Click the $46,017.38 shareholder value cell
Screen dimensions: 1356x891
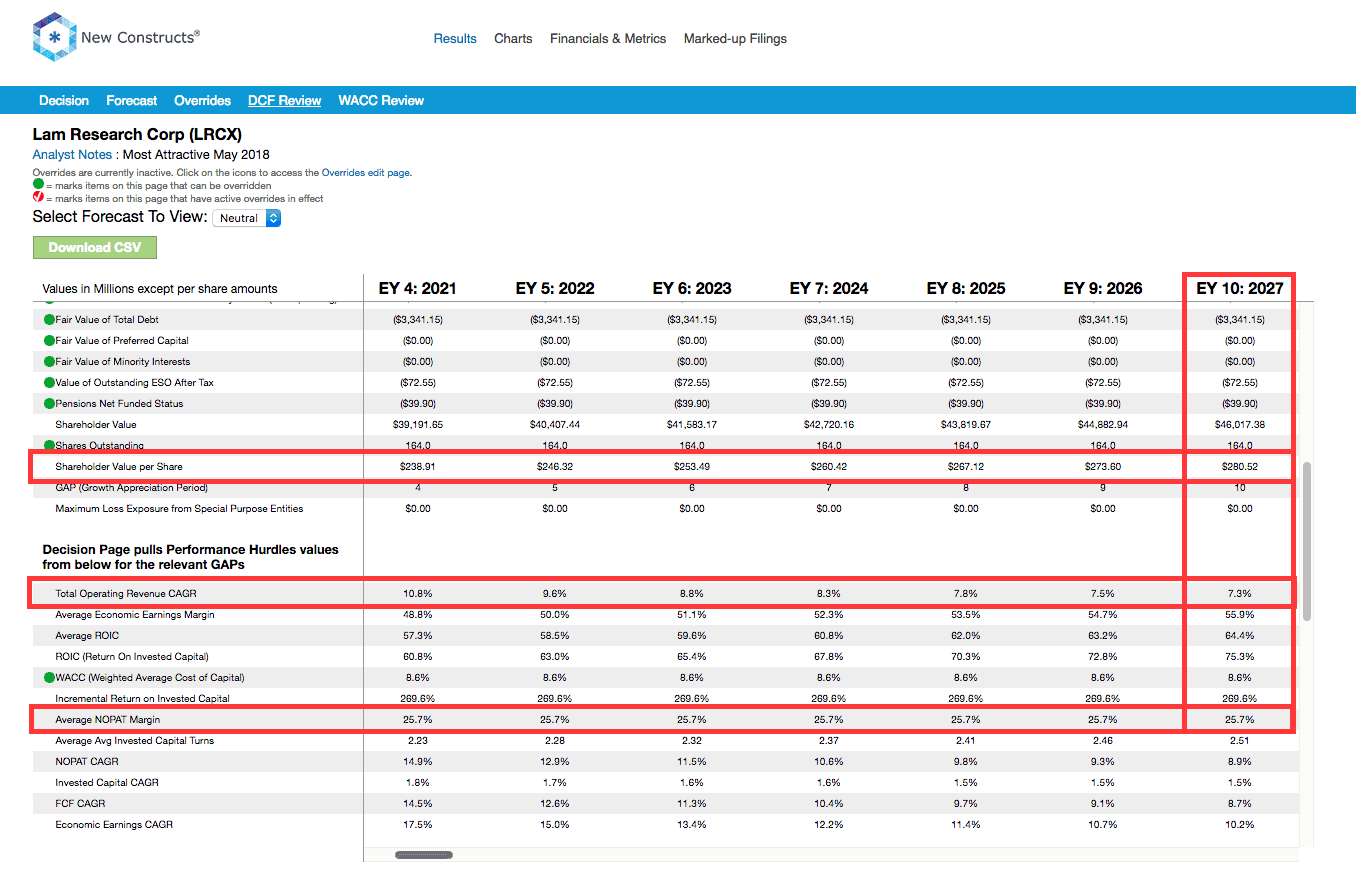point(1240,425)
